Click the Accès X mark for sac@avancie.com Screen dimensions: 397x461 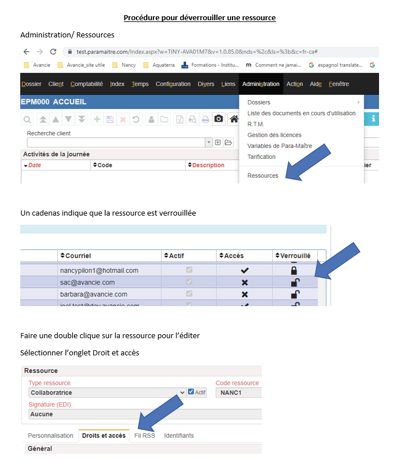245,282
